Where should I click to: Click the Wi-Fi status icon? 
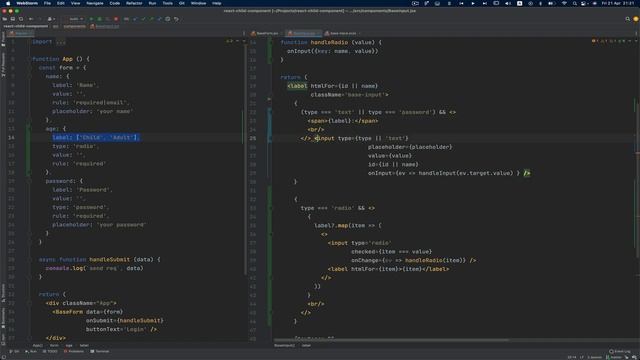(564, 3)
